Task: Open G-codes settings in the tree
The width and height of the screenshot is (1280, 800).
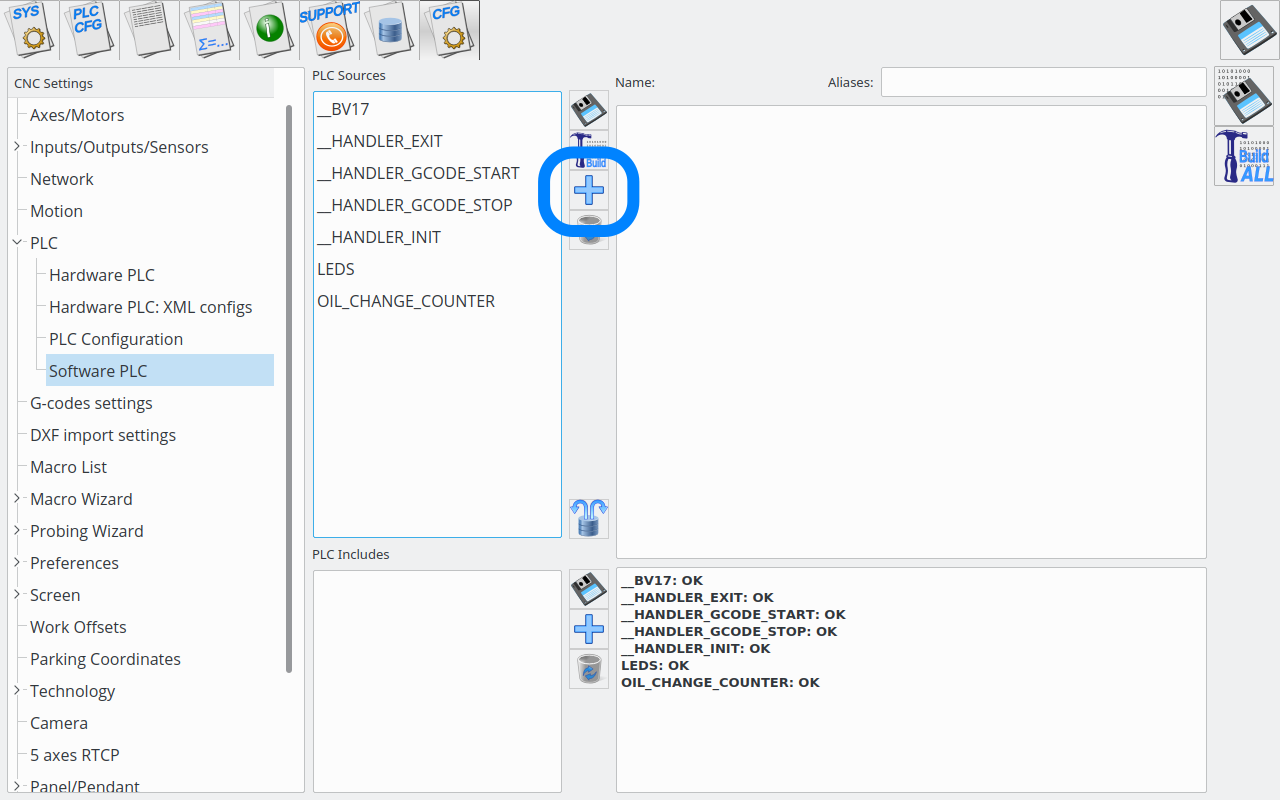Action: (x=91, y=403)
